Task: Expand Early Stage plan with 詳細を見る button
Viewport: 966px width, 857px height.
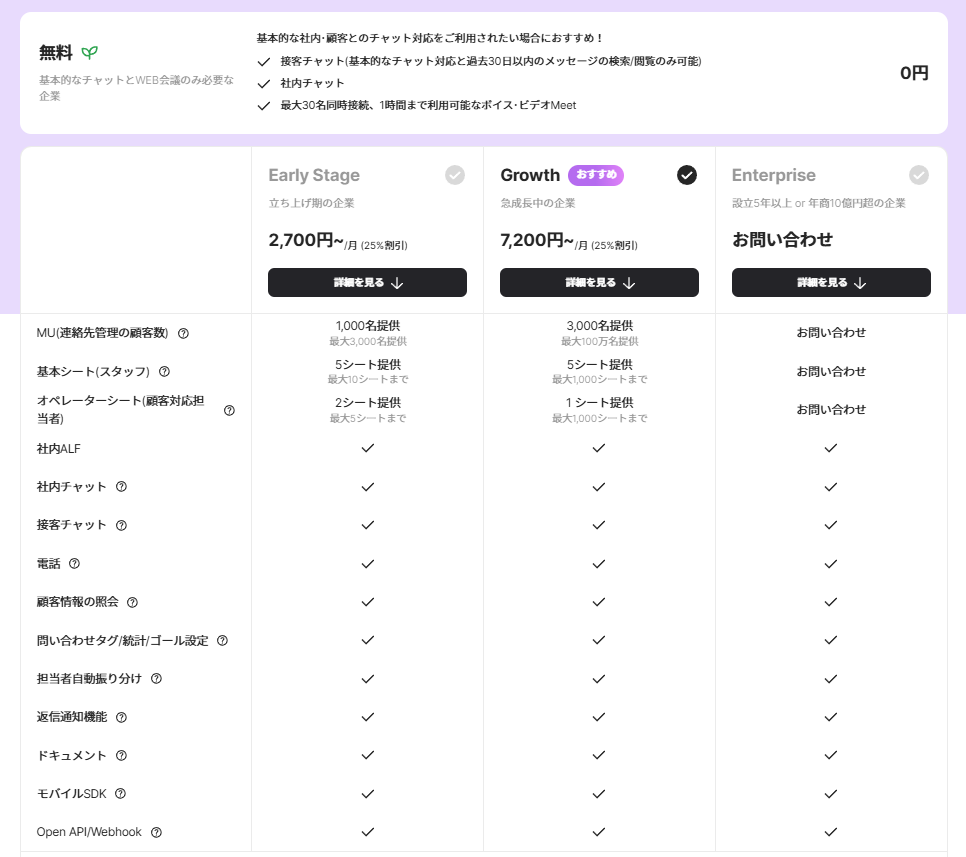Action: point(367,283)
